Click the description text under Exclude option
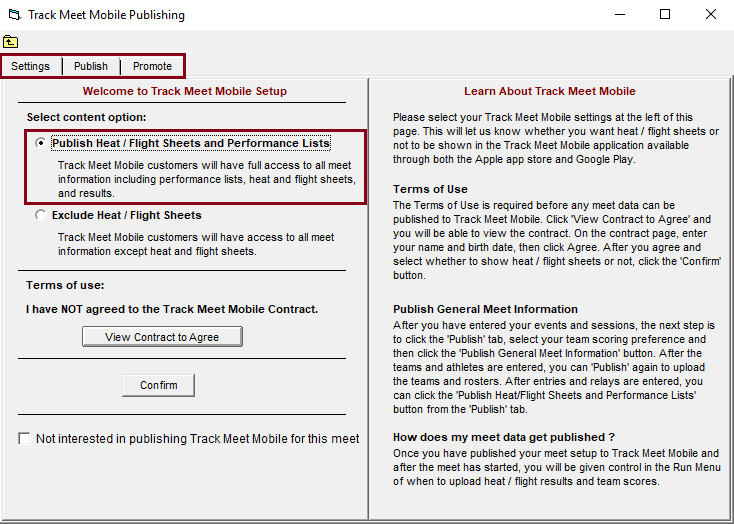 tap(196, 244)
